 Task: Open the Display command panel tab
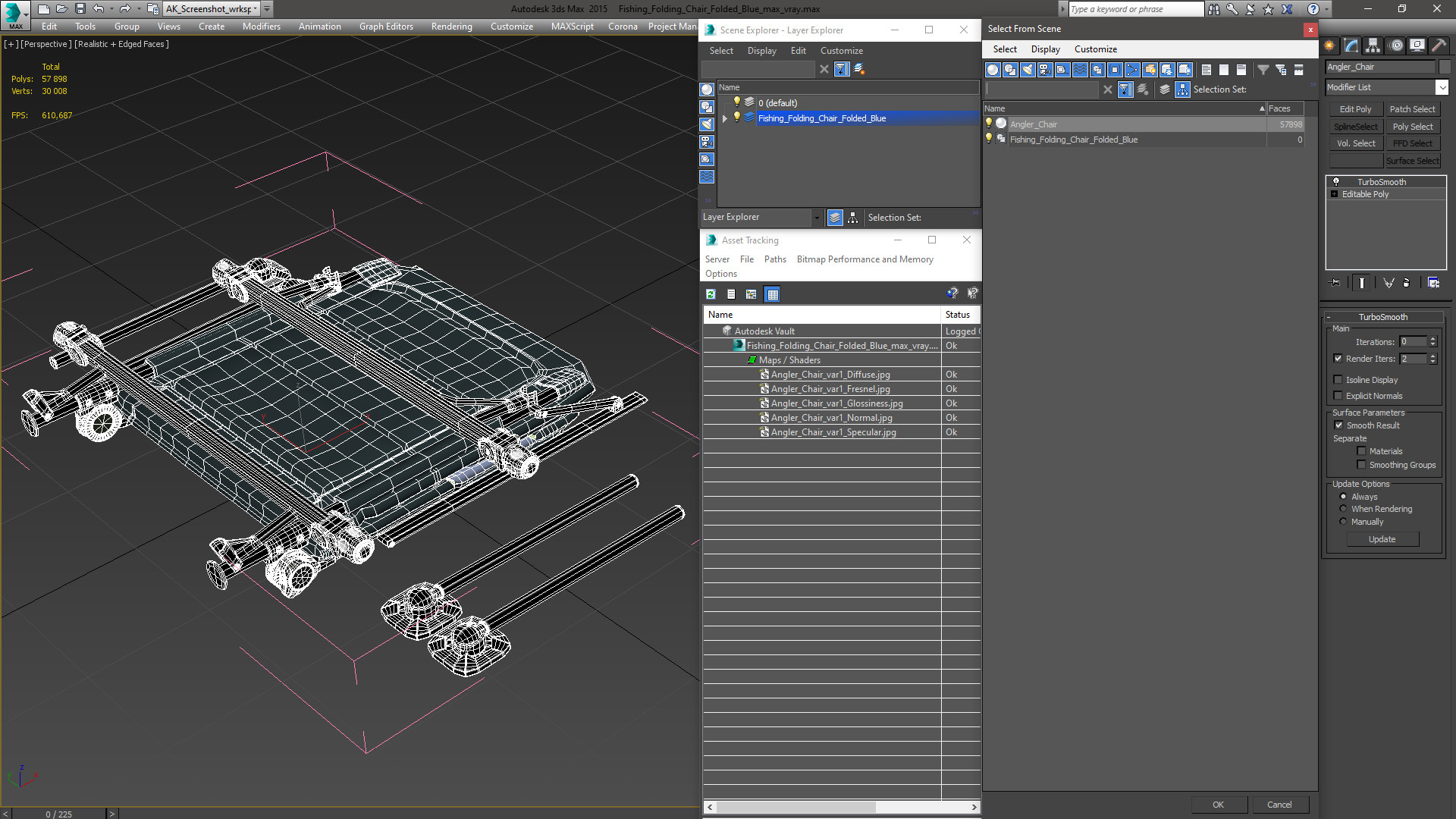pyautogui.click(x=1417, y=45)
